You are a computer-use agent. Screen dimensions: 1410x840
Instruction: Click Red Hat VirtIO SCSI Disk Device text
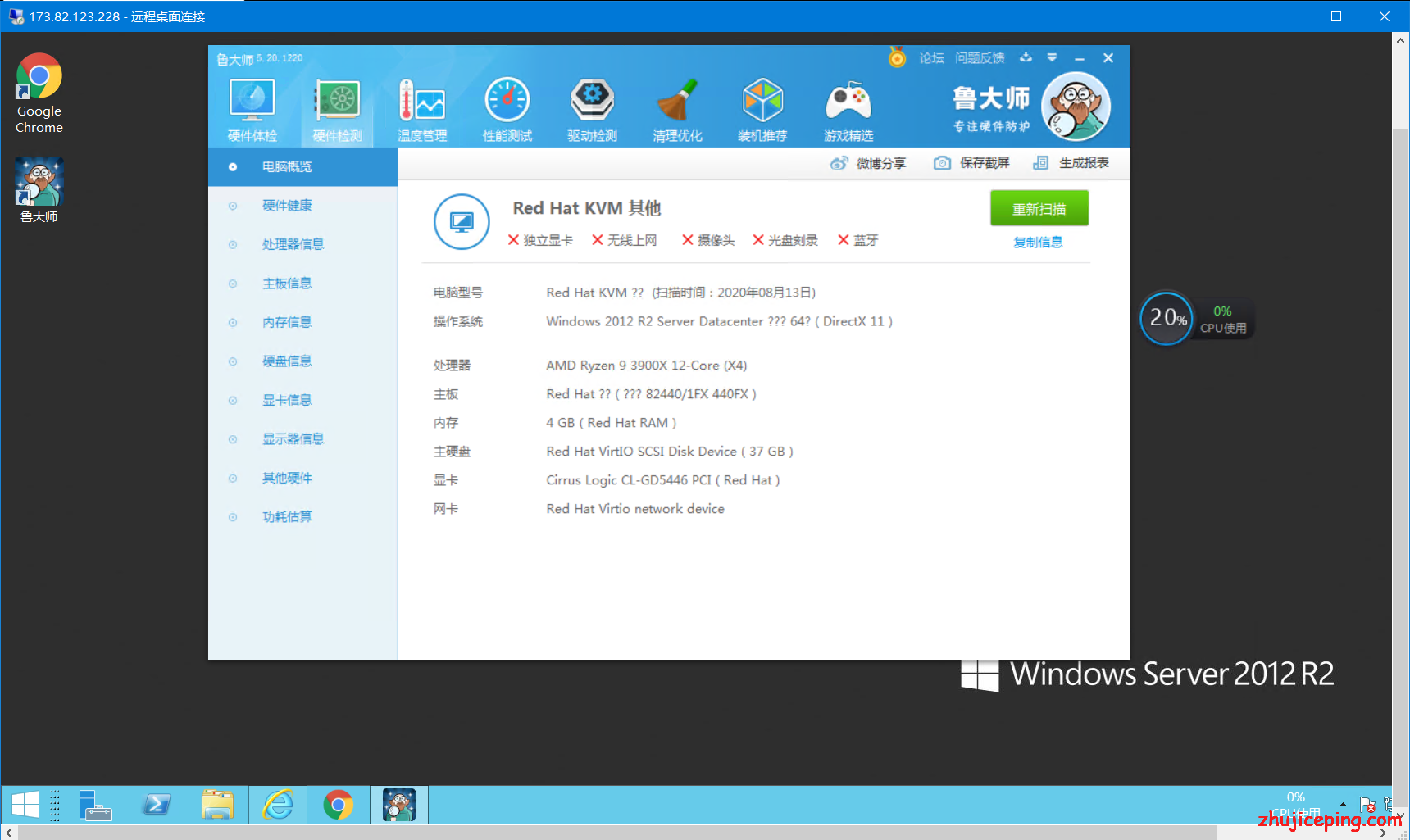tap(670, 452)
